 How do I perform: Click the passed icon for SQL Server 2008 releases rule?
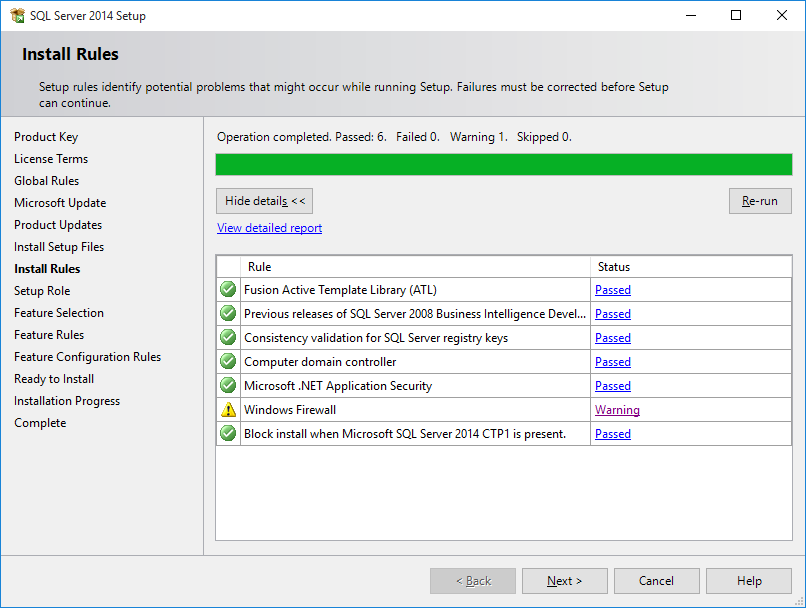tap(228, 313)
